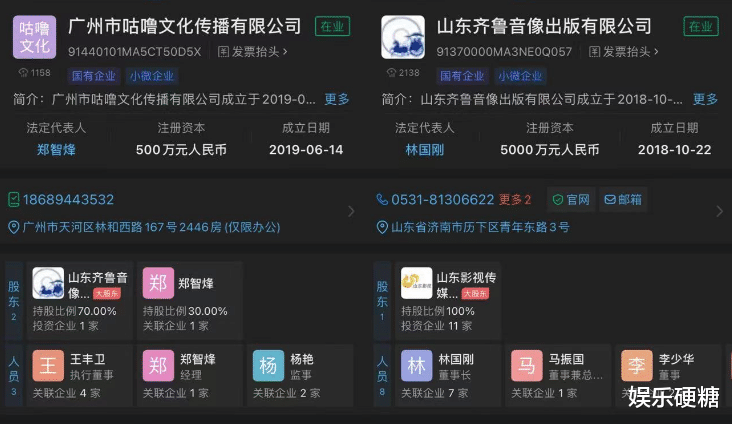Open 官网 official website button
The width and height of the screenshot is (732, 424).
coord(571,200)
